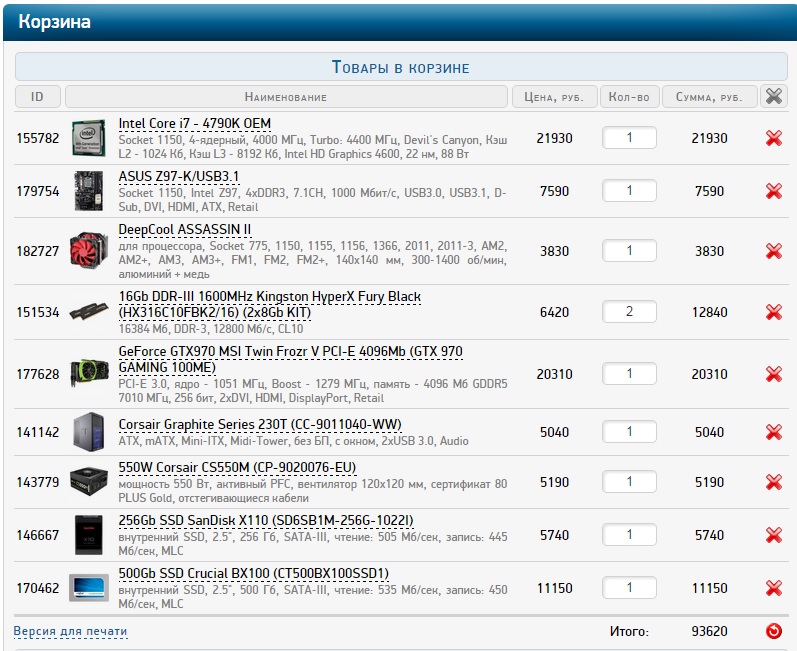Click the red recalculate total icon
This screenshot has width=797, height=651.
pos(774,631)
